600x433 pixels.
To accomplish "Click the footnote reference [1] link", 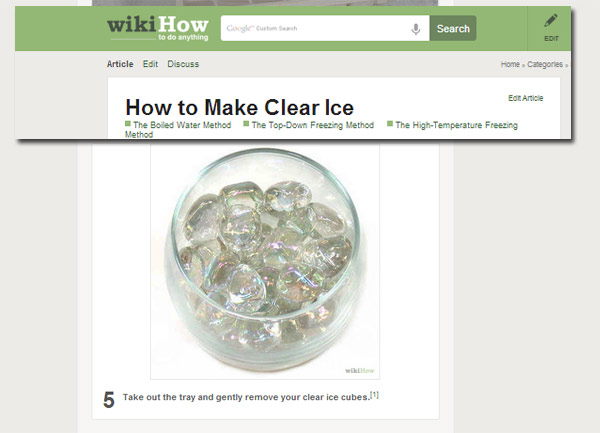I will coord(375,395).
